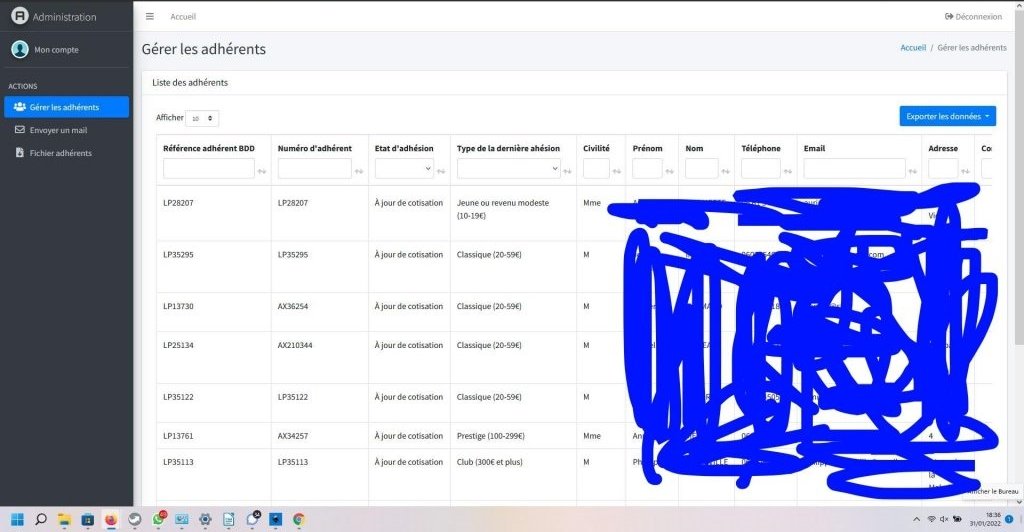Screen dimensions: 1024x532
Task: Open Type de la dernière adhésion dropdown
Action: tap(509, 169)
